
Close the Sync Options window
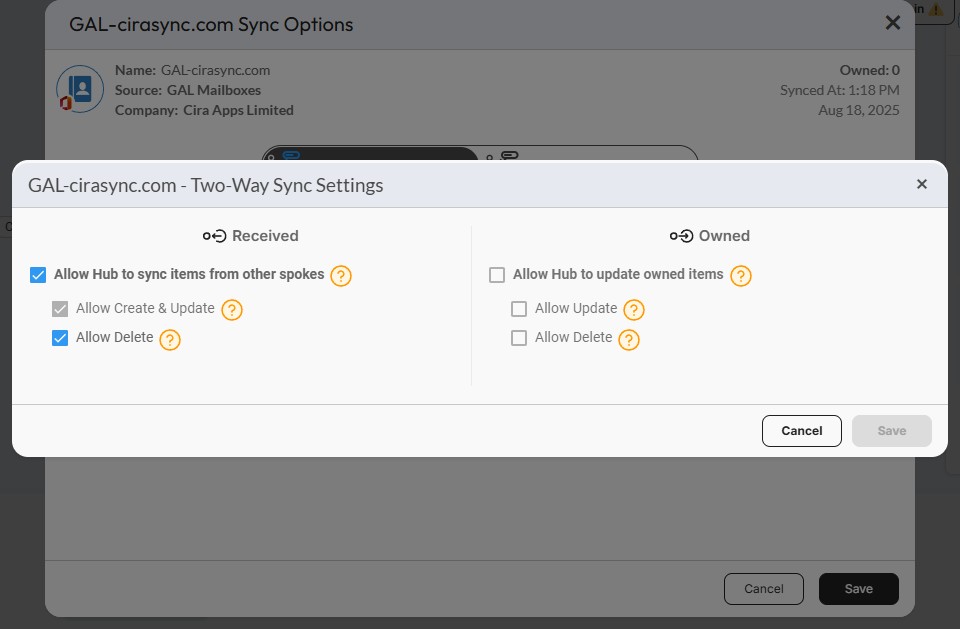click(893, 23)
